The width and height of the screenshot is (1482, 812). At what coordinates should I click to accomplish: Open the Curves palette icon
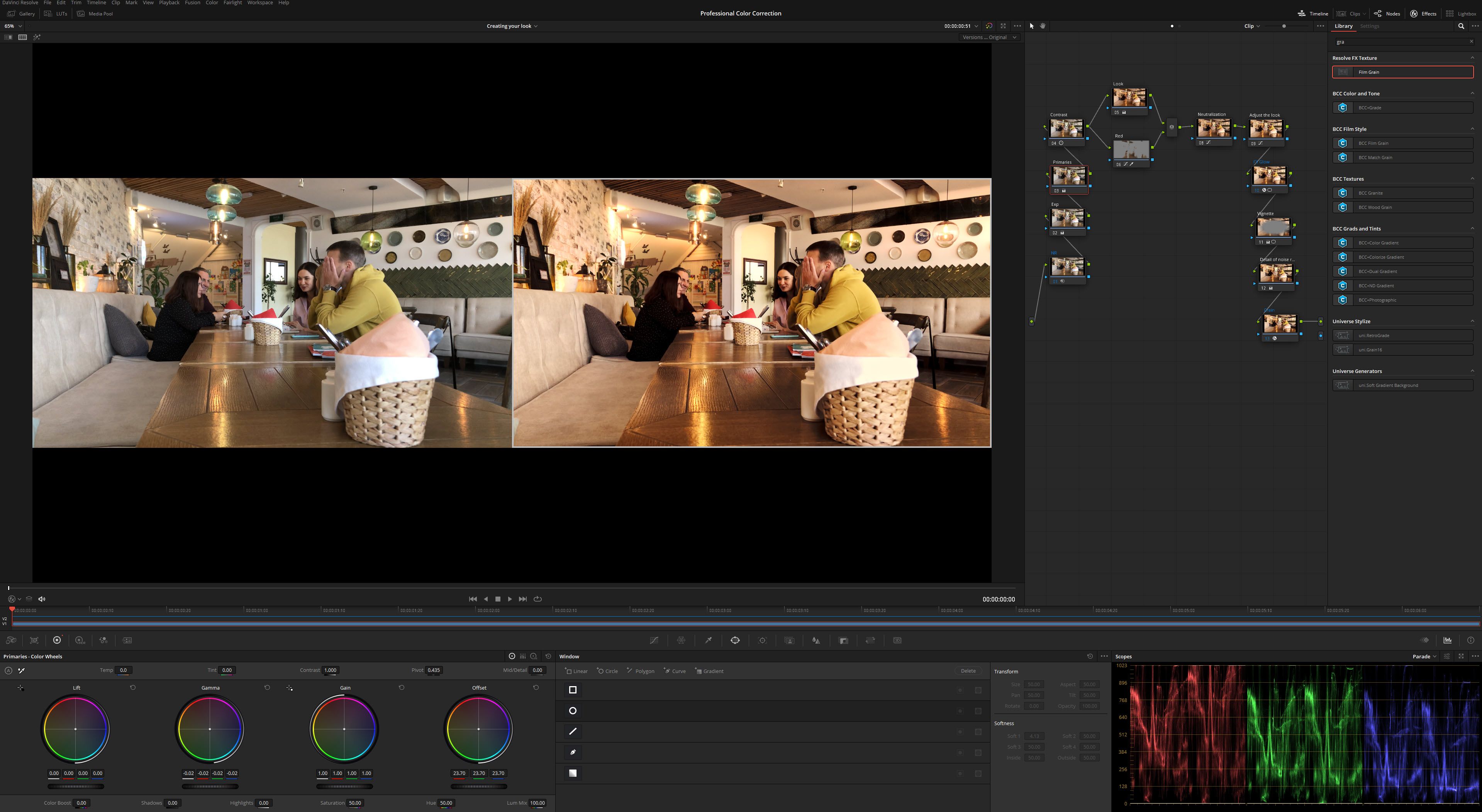(654, 640)
